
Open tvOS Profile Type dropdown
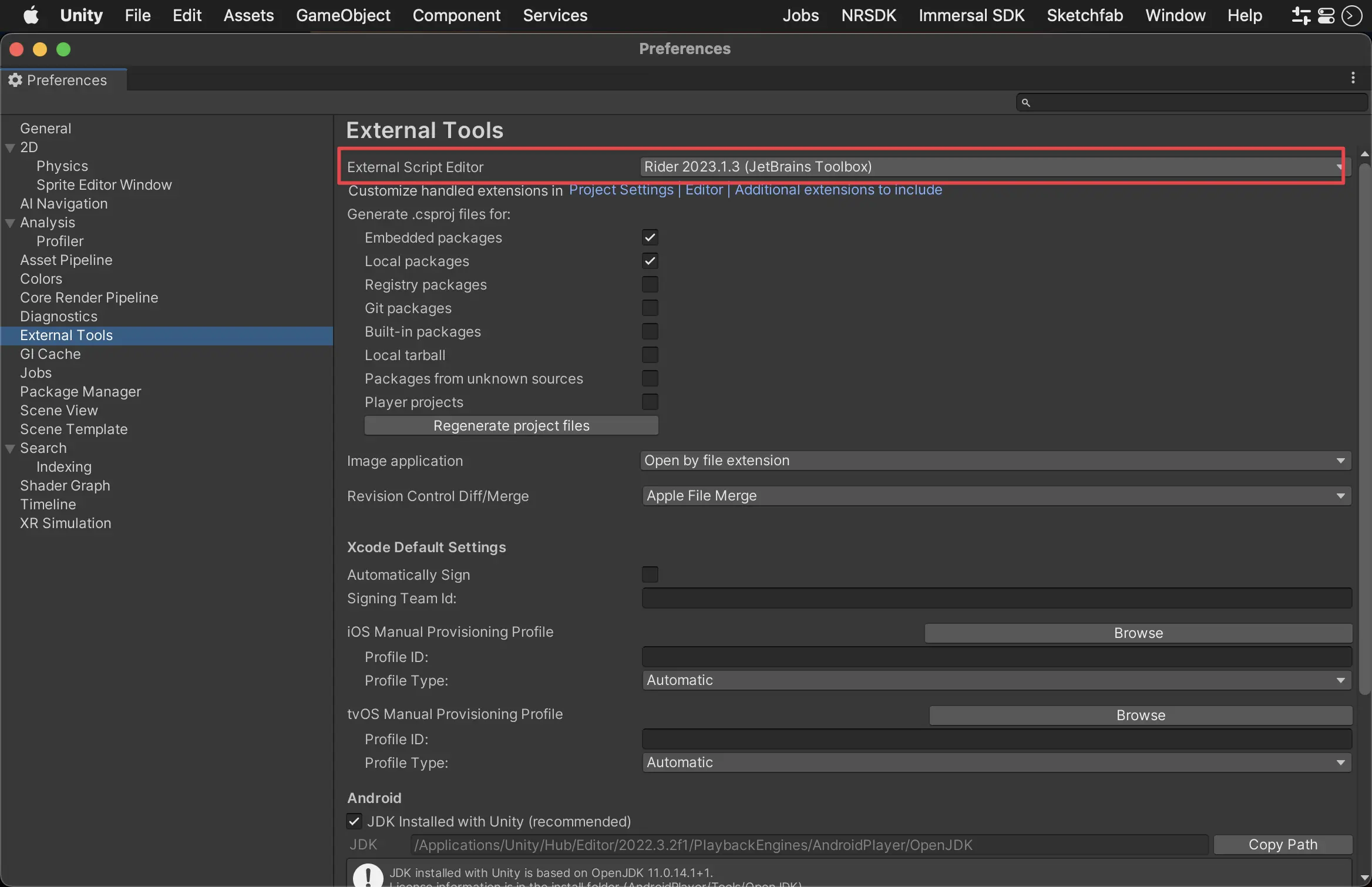point(997,762)
